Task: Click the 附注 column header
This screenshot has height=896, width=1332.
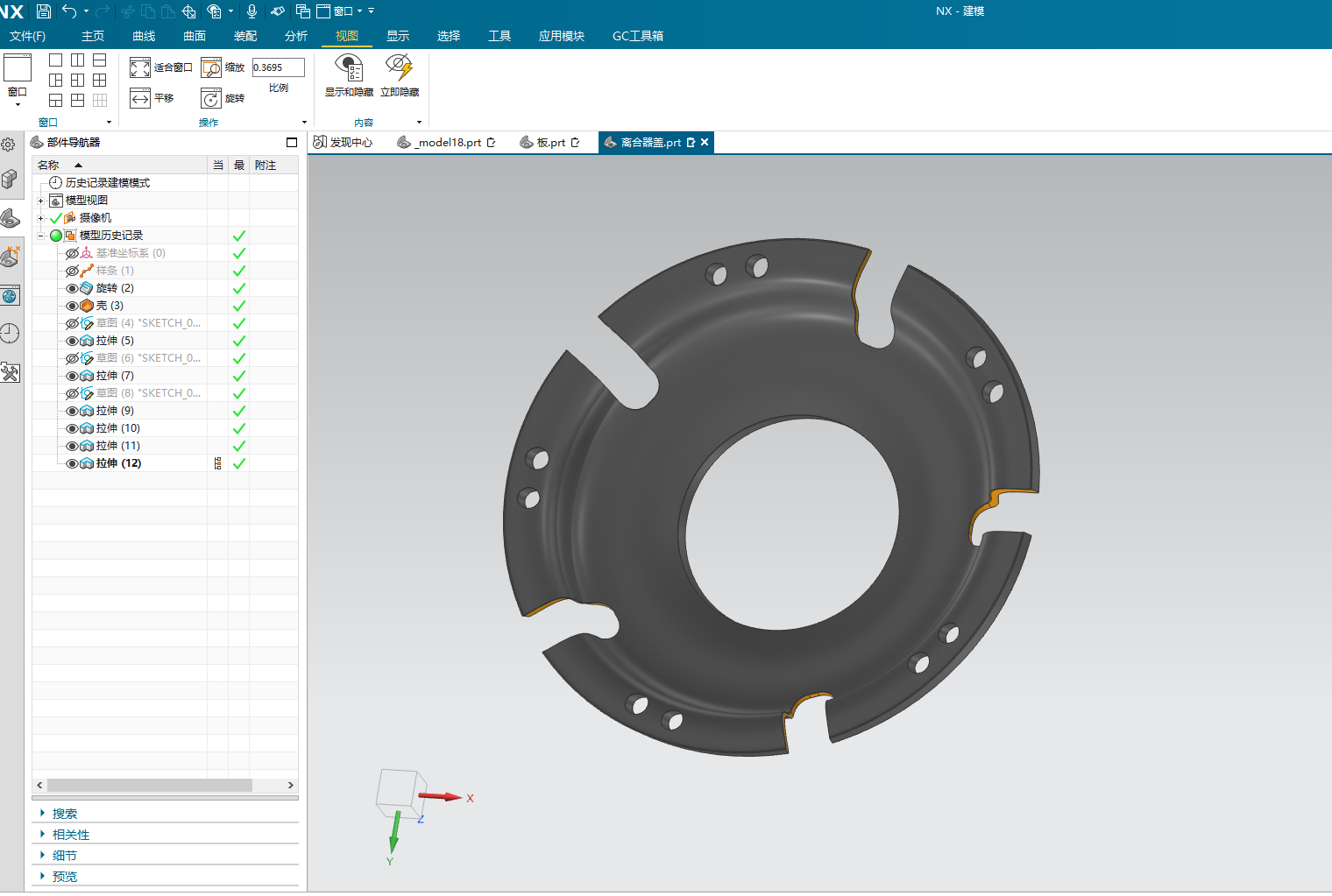Action: [273, 165]
